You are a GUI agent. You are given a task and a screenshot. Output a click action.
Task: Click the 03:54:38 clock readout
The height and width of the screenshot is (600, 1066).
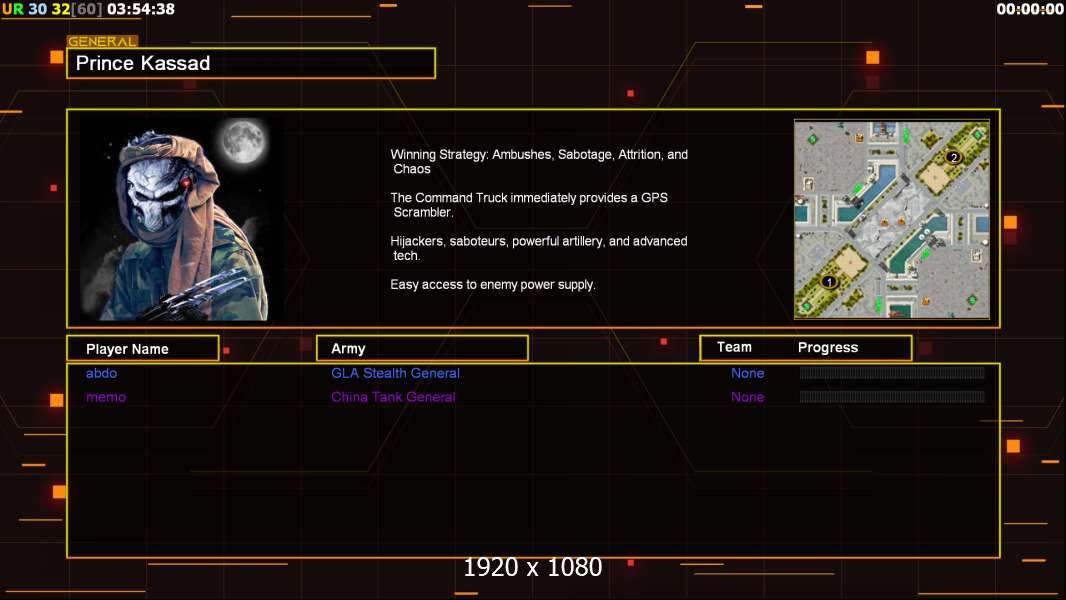pyautogui.click(x=141, y=9)
